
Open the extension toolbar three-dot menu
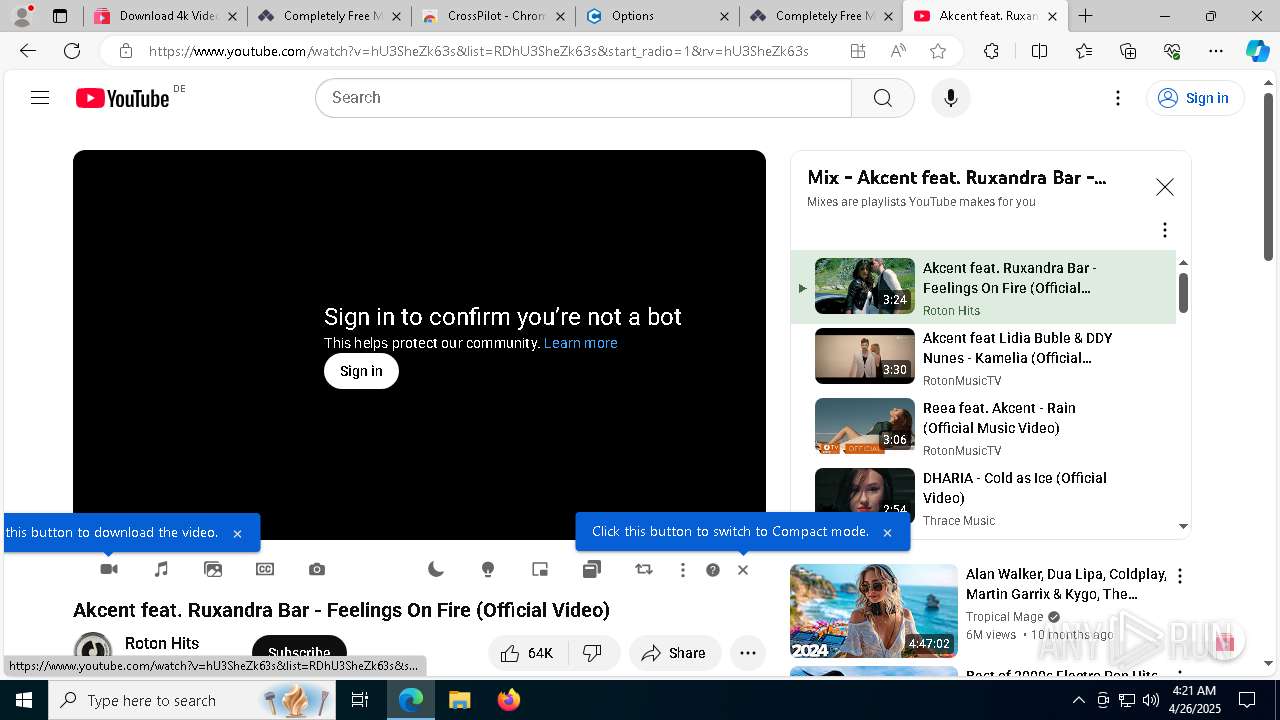coord(683,570)
